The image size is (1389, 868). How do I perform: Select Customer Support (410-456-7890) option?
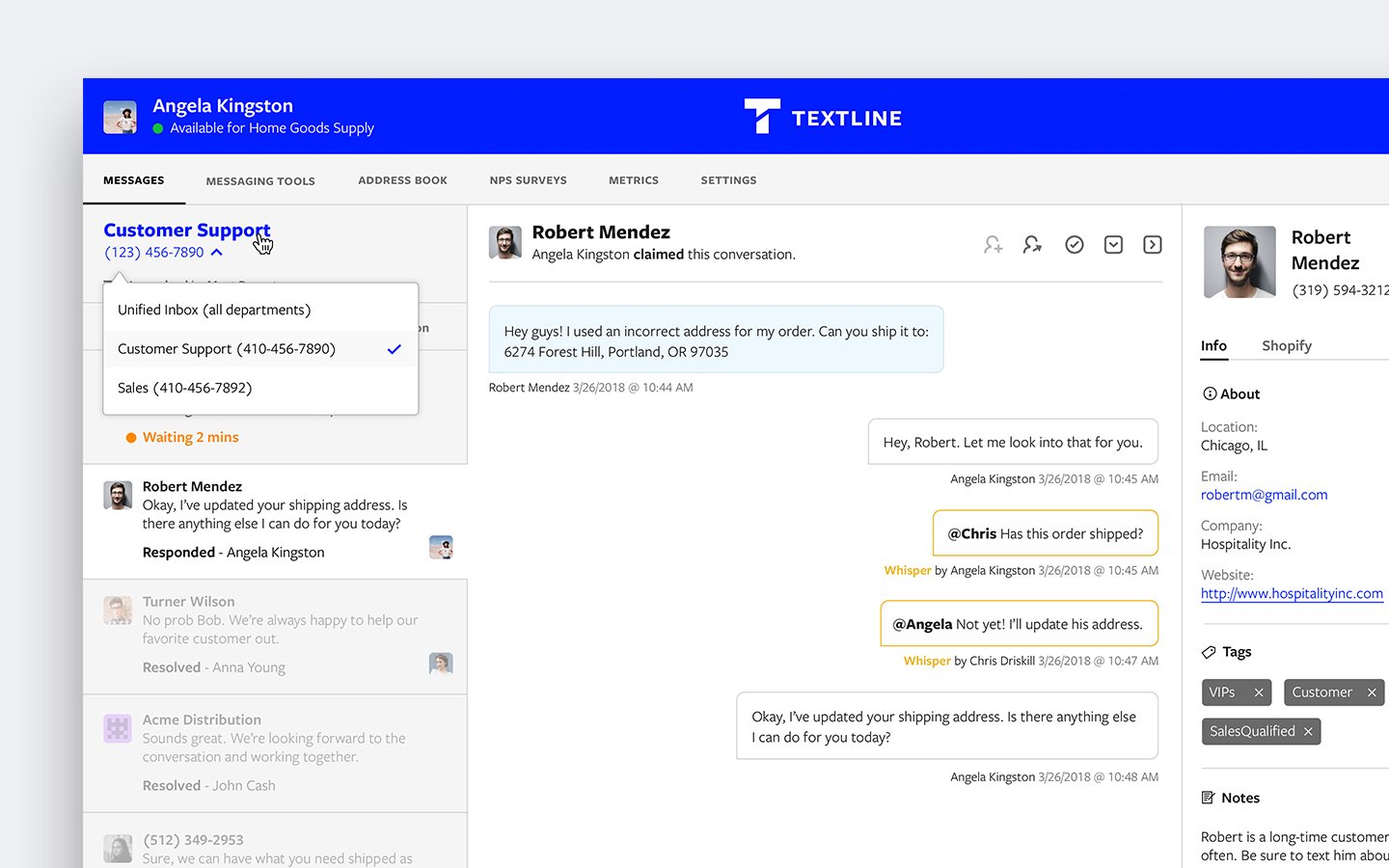pos(227,349)
